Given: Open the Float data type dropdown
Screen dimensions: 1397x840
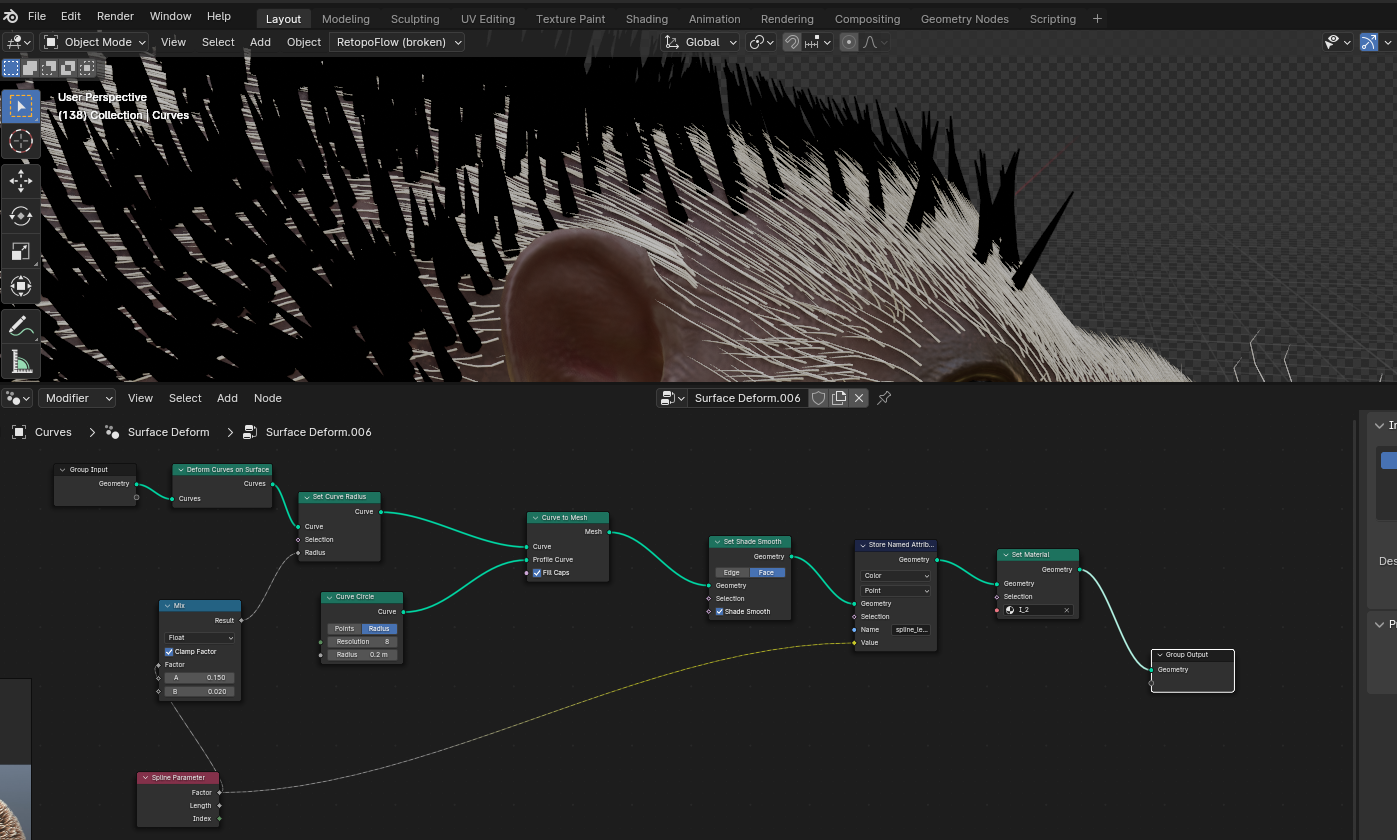Looking at the screenshot, I should [200, 638].
